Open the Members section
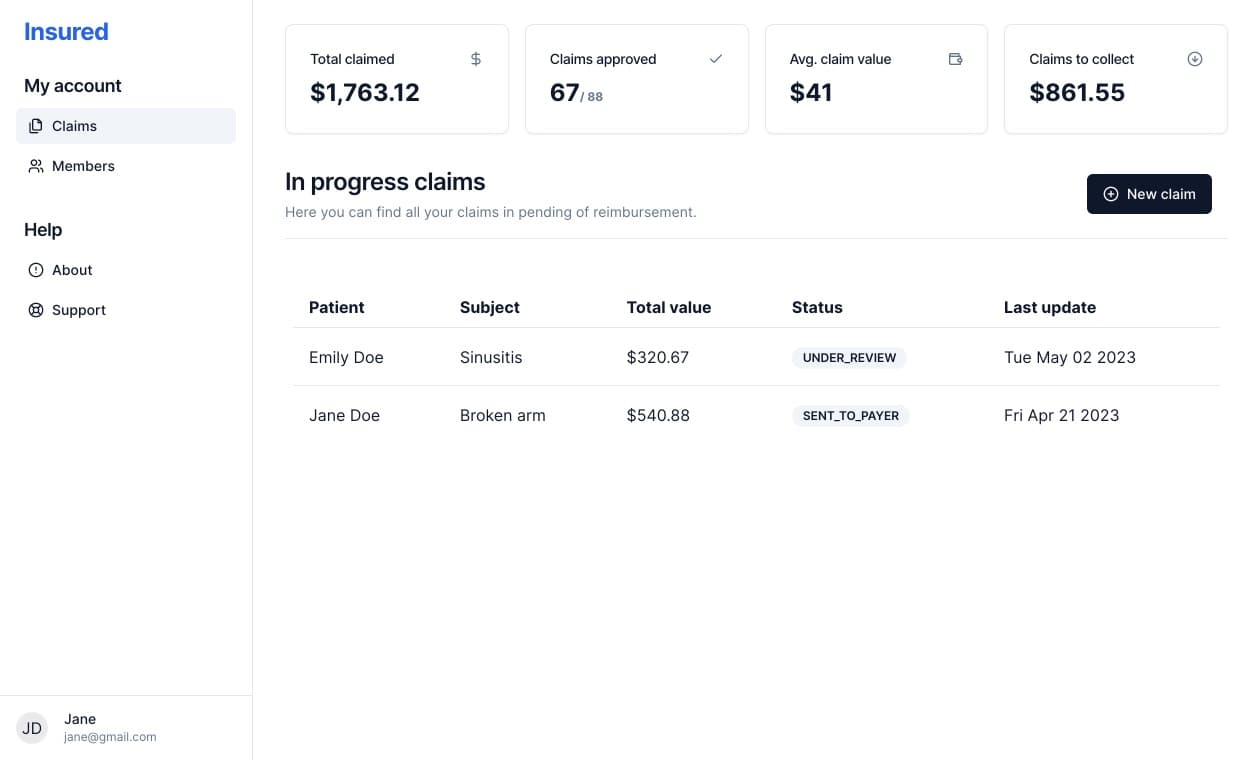 click(83, 166)
